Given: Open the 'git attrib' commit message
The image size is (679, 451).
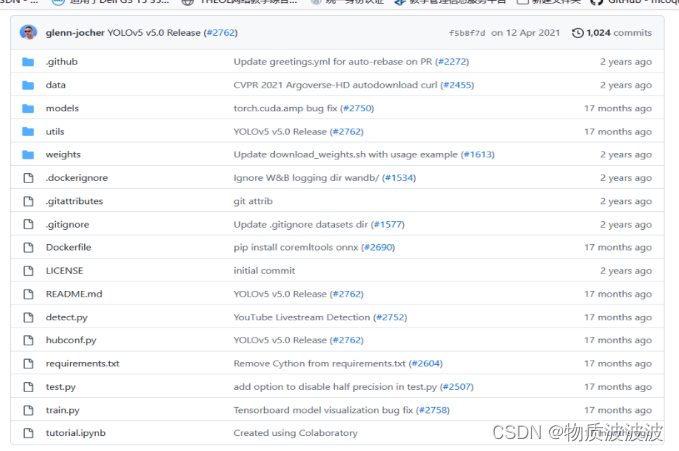Looking at the screenshot, I should (x=253, y=201).
